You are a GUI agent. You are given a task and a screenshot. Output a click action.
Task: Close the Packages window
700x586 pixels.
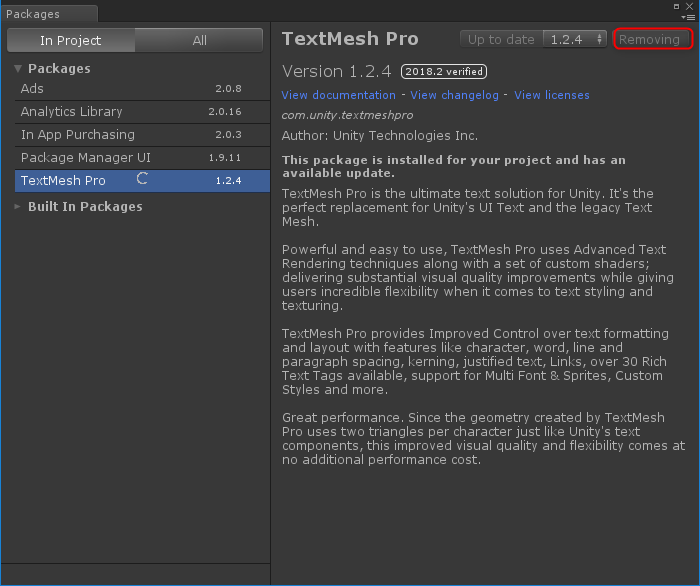pyautogui.click(x=692, y=5)
